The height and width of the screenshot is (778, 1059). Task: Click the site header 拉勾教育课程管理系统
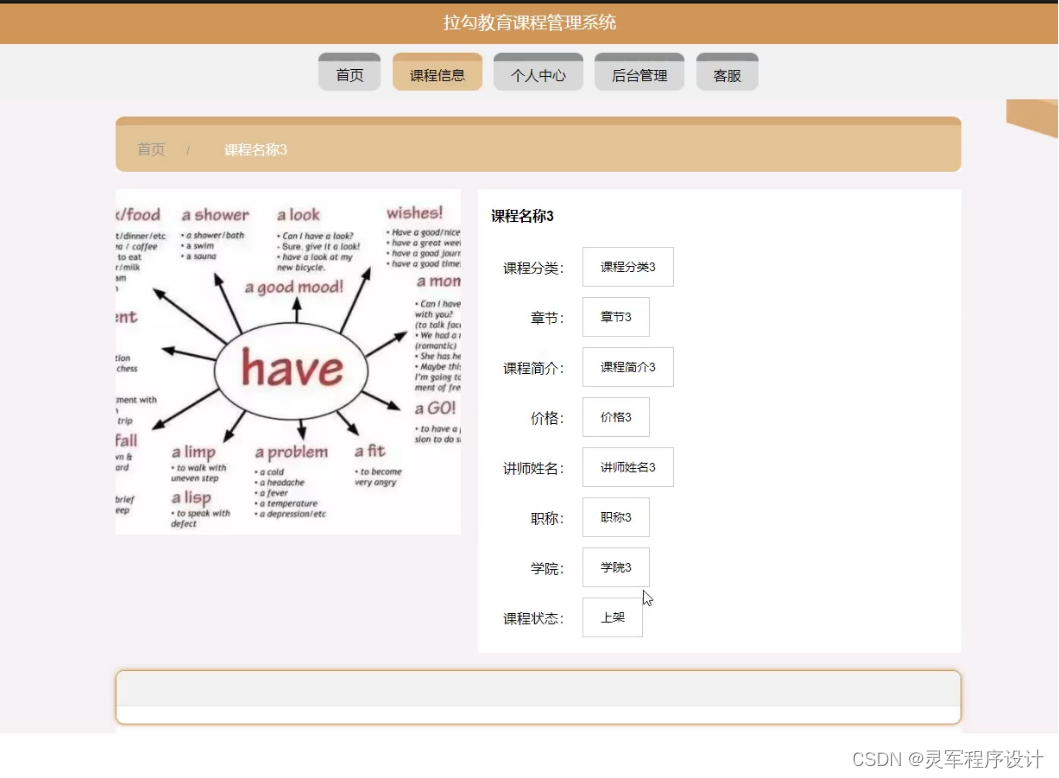pyautogui.click(x=529, y=22)
